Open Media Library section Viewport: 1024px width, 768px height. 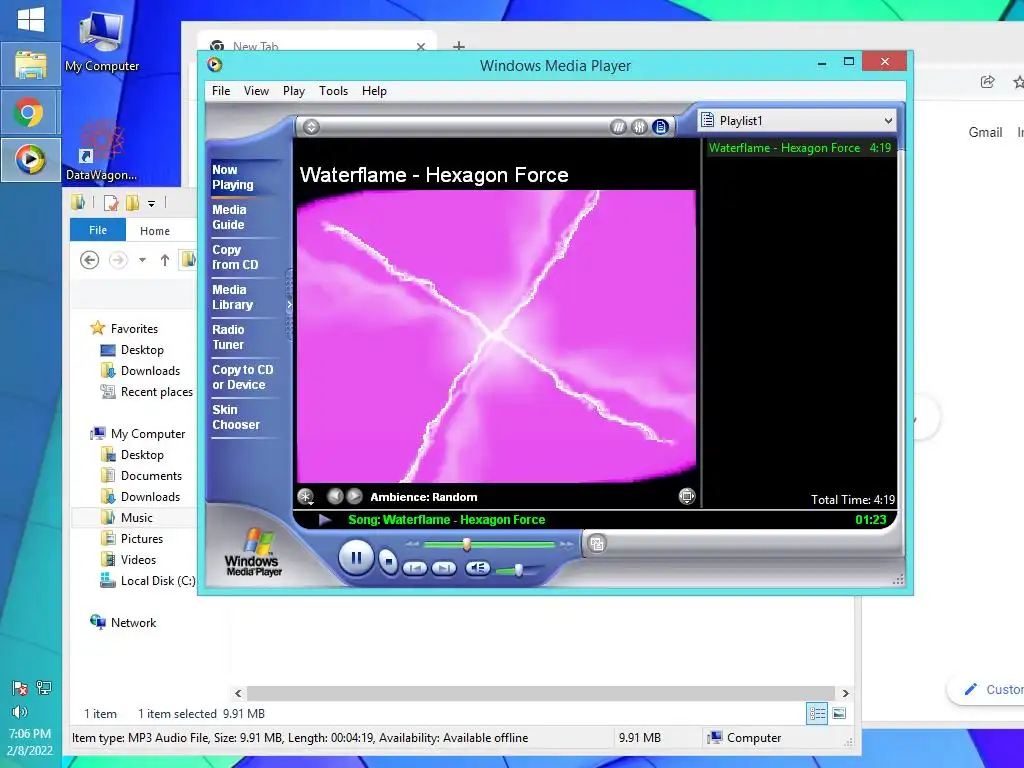tap(232, 297)
